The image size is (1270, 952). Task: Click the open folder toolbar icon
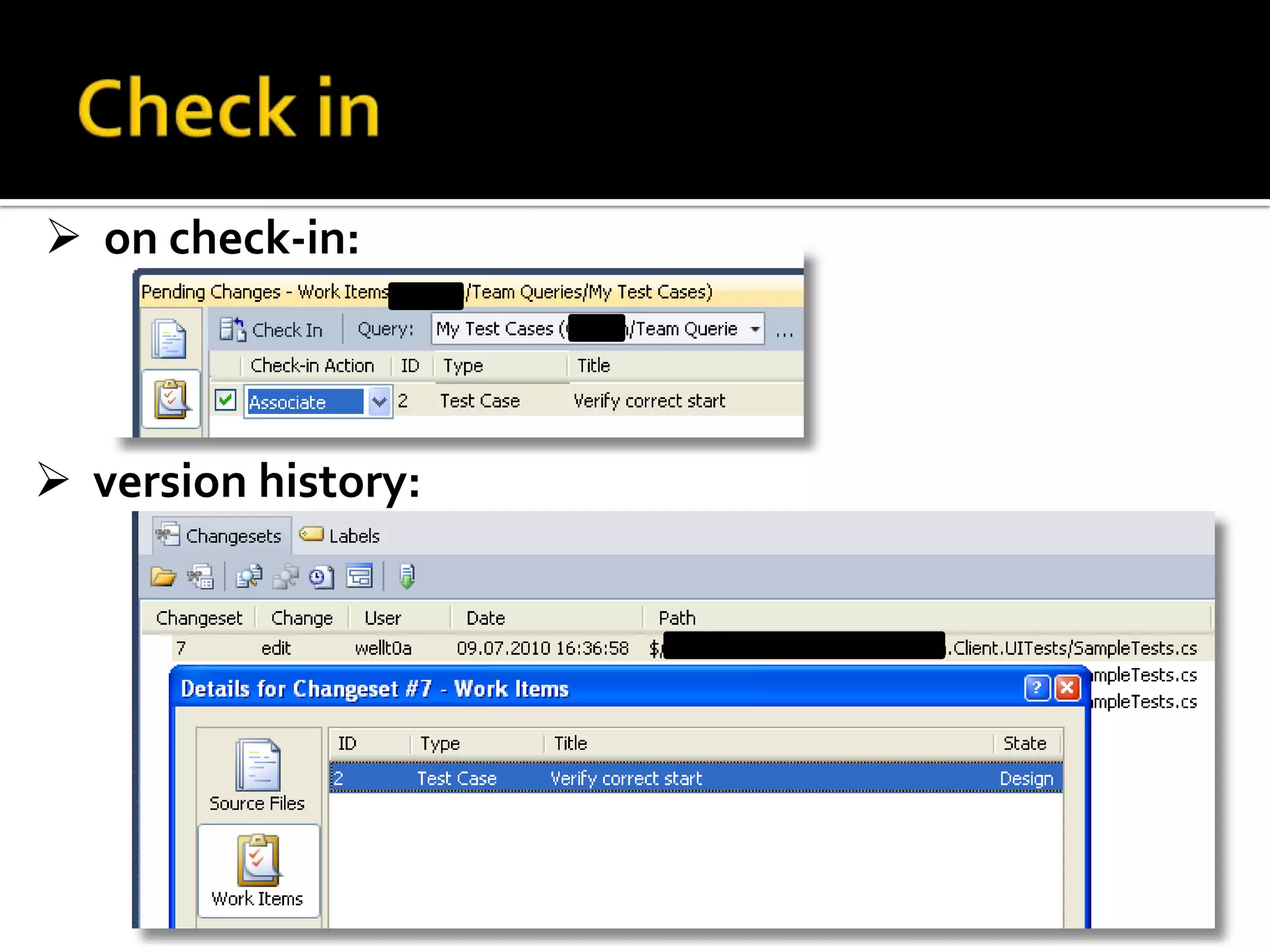(x=163, y=577)
